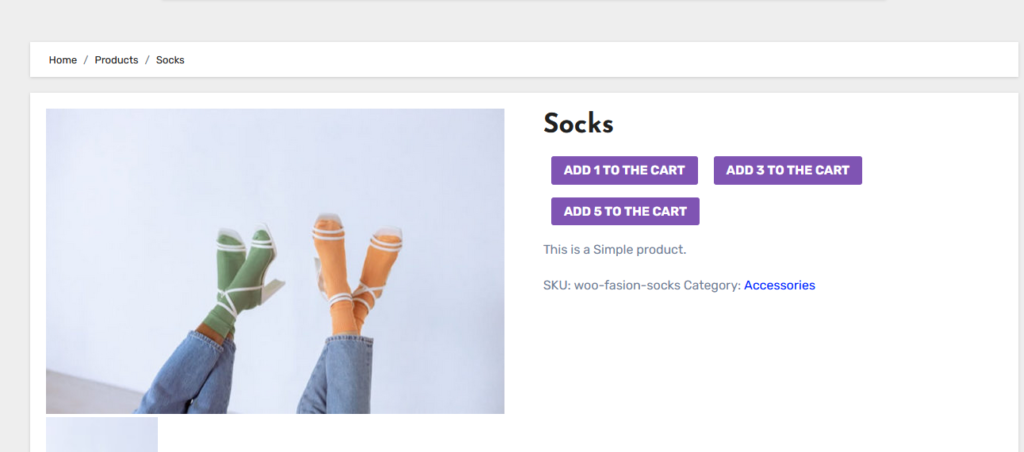
Task: Click the empty area of the breadcrumb bar
Action: point(600,60)
